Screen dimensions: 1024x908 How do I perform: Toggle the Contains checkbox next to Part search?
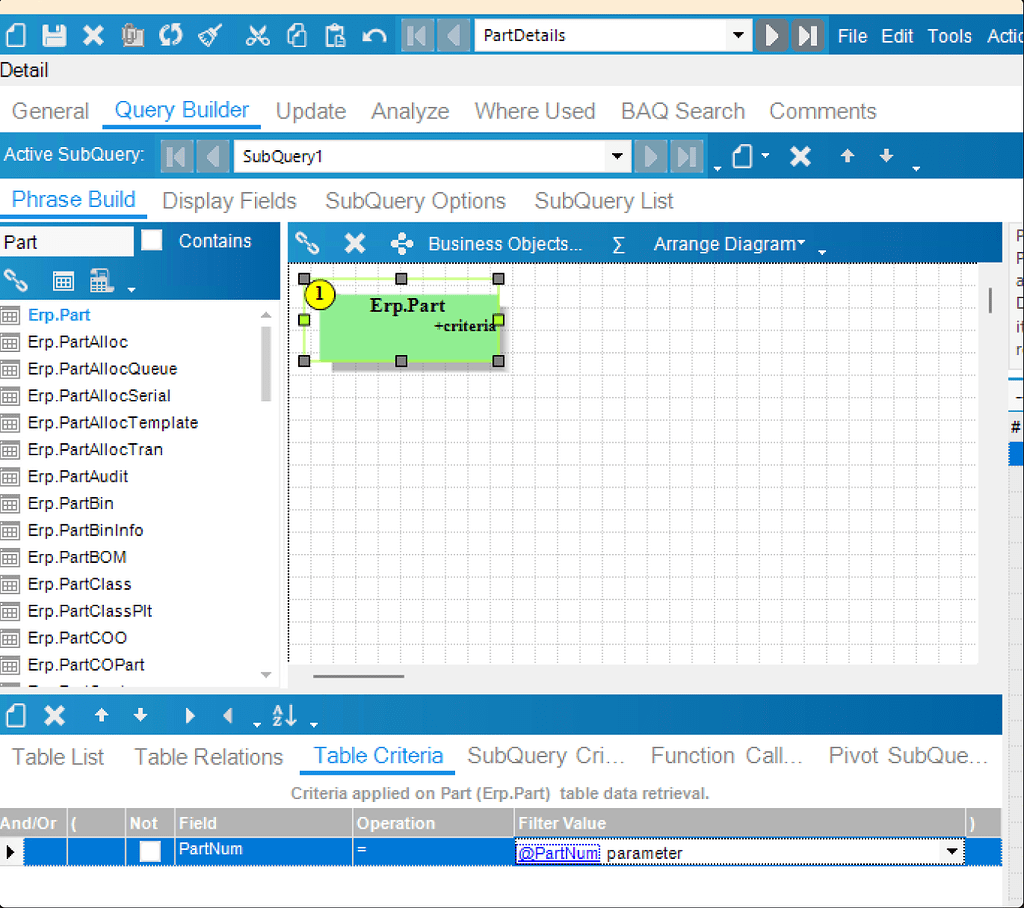pyautogui.click(x=152, y=240)
